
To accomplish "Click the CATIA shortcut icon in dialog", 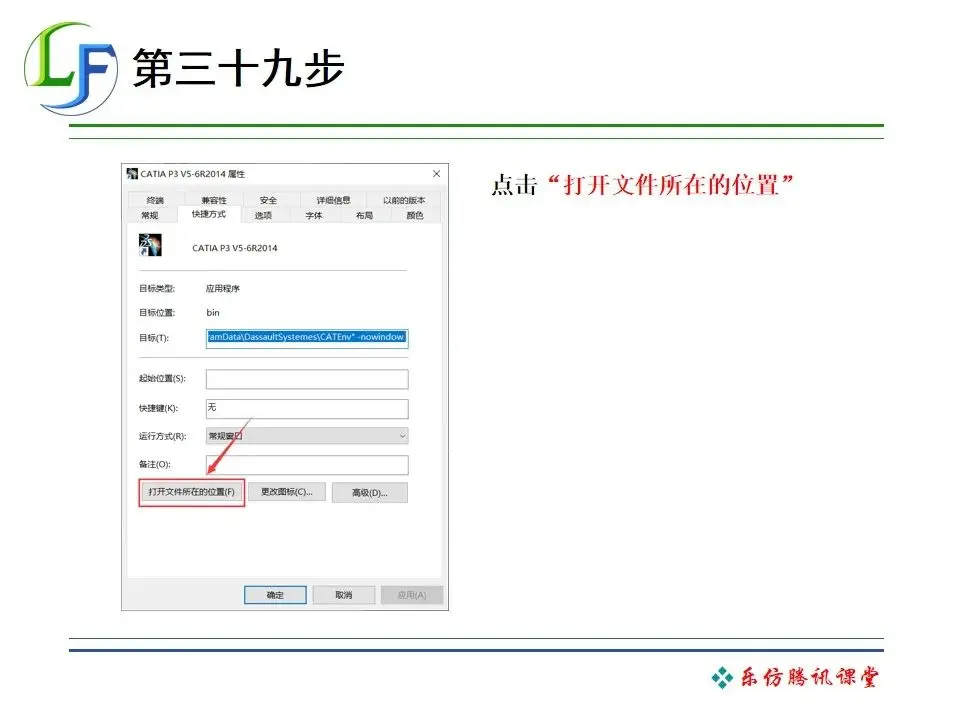I will (150, 245).
